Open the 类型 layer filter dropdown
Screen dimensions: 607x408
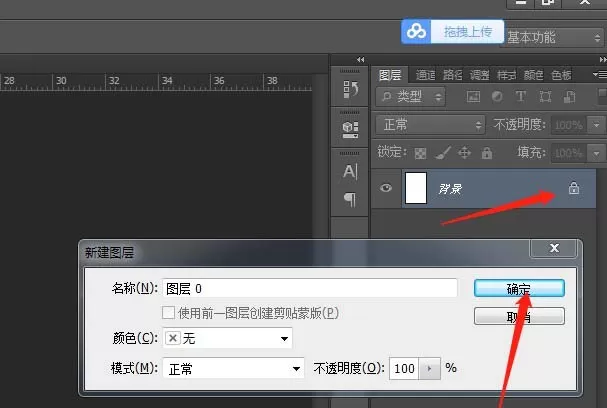tap(411, 96)
